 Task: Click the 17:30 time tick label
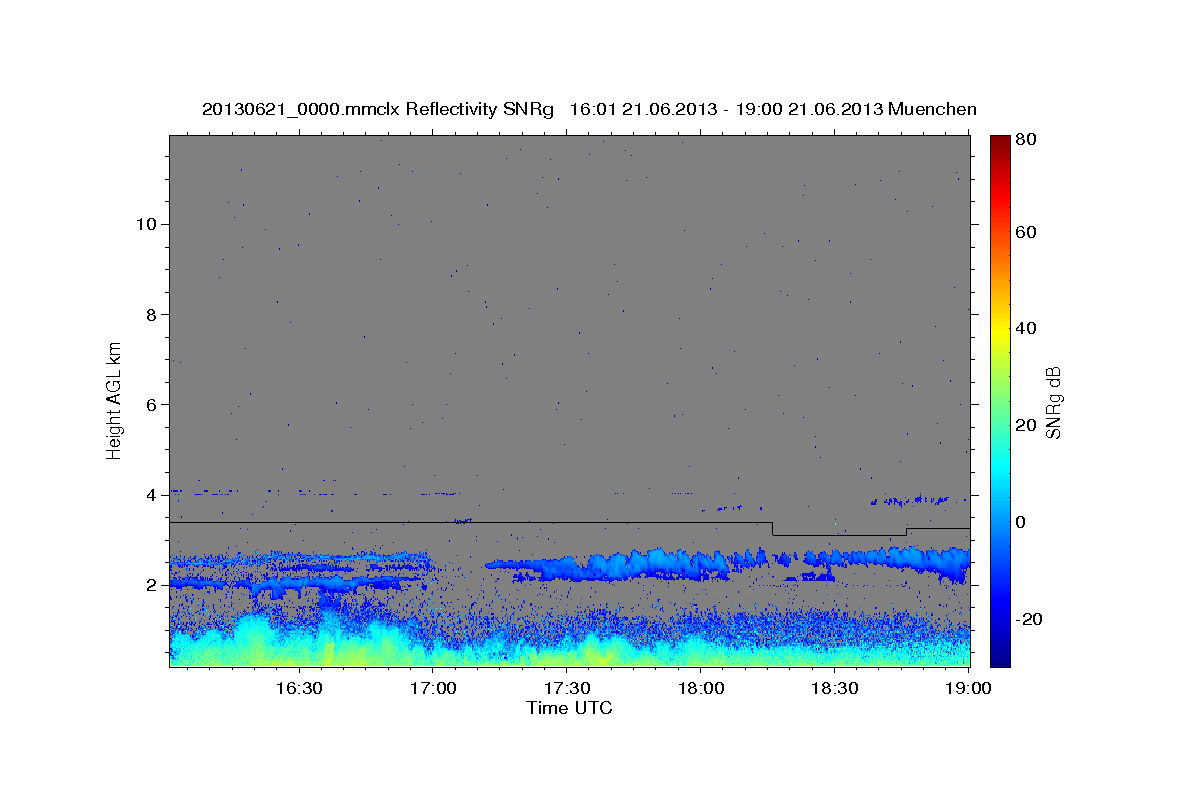(568, 688)
